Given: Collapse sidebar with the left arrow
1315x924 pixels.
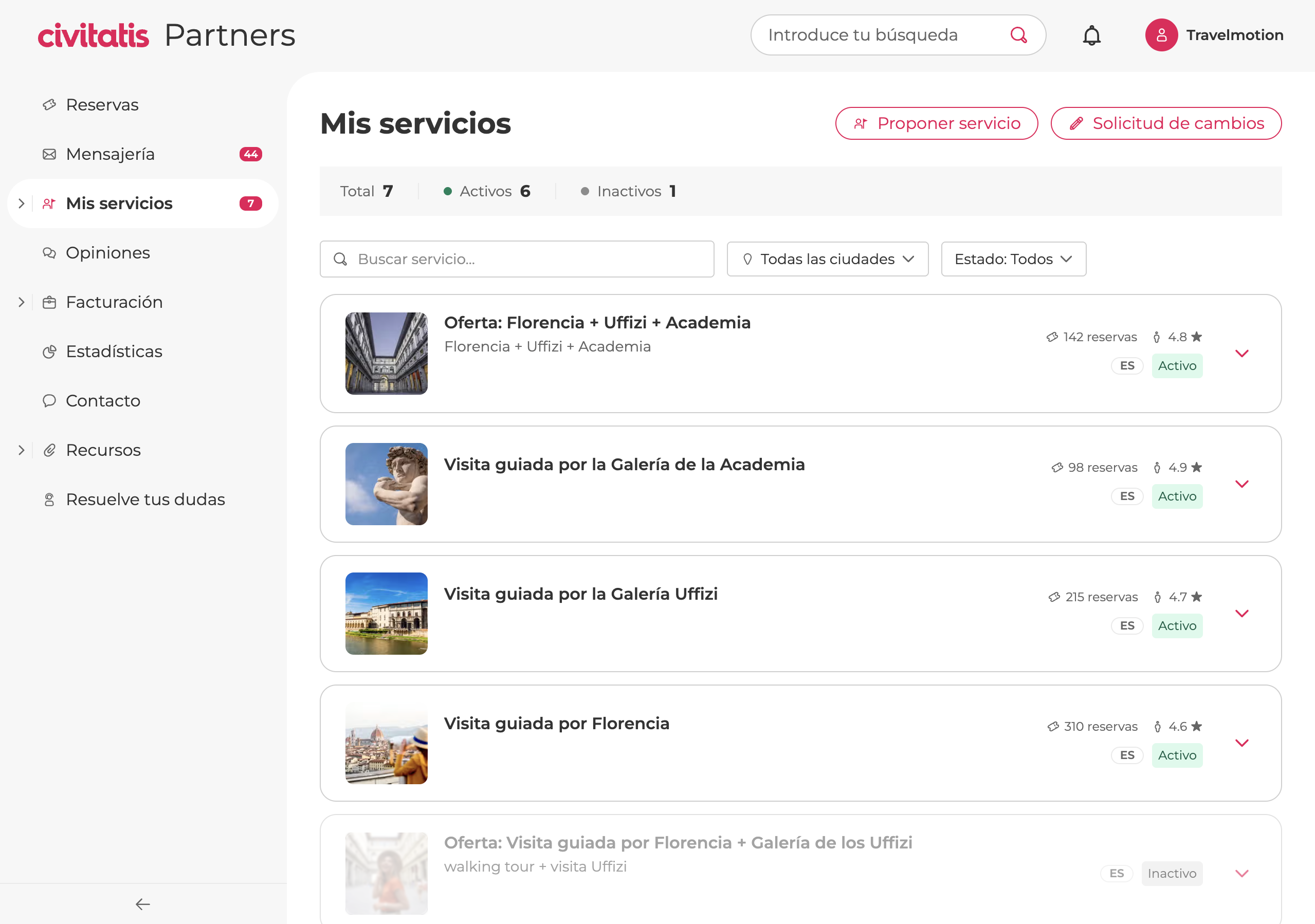Looking at the screenshot, I should [x=142, y=904].
